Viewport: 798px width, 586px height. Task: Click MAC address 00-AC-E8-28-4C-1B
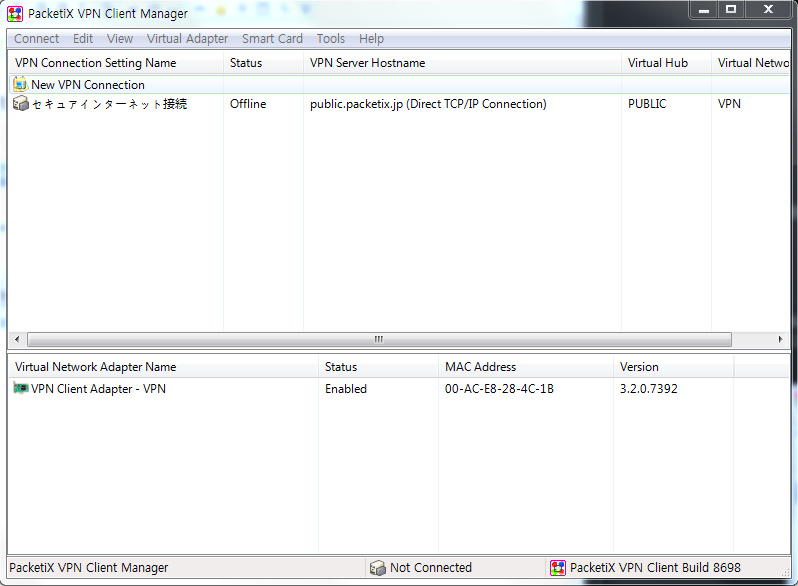pyautogui.click(x=499, y=389)
